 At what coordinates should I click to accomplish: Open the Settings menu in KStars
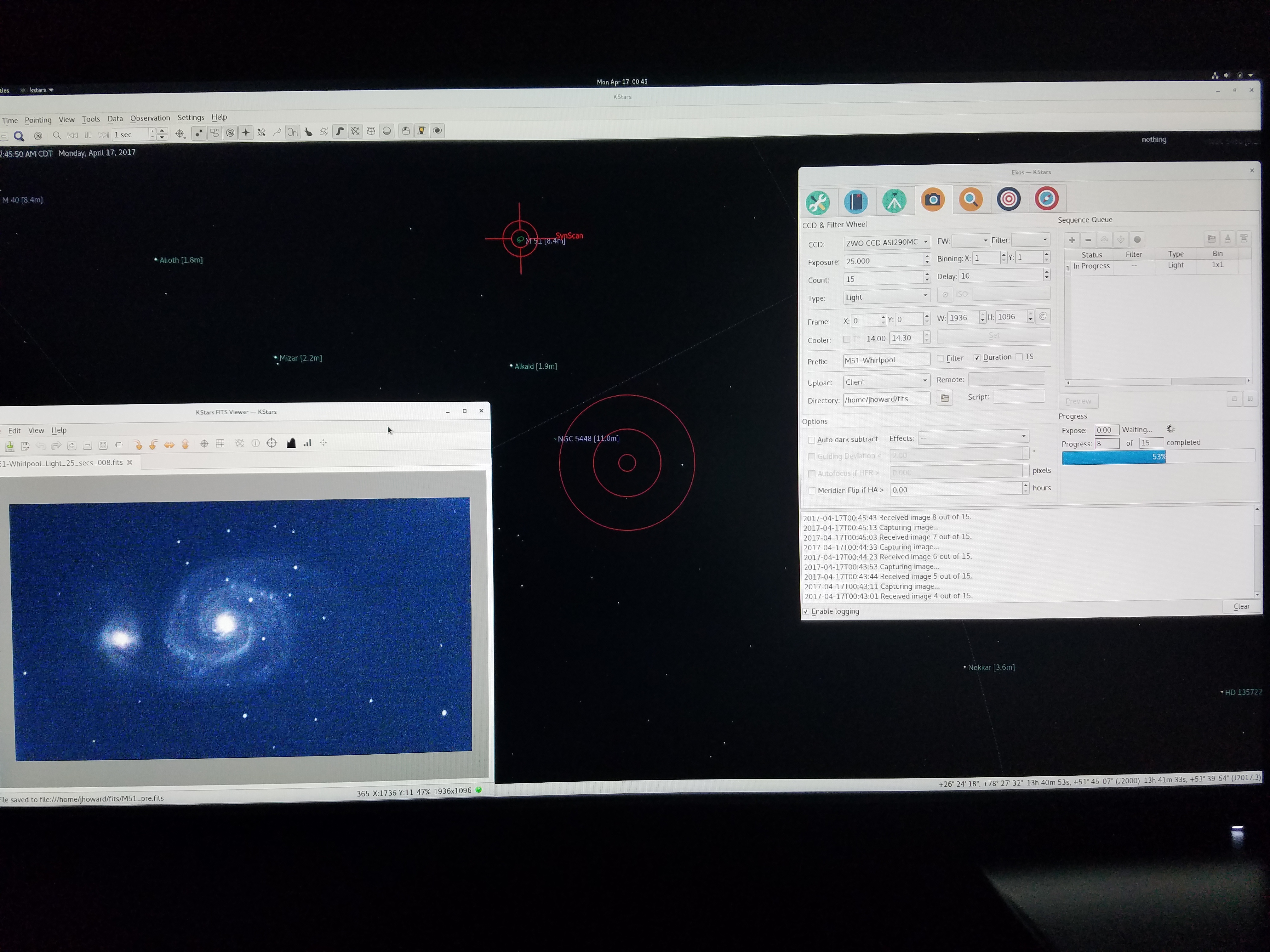pyautogui.click(x=191, y=118)
